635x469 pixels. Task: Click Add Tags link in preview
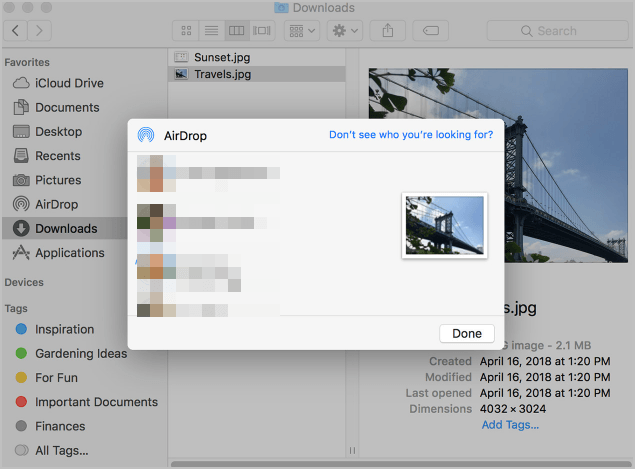tap(510, 425)
